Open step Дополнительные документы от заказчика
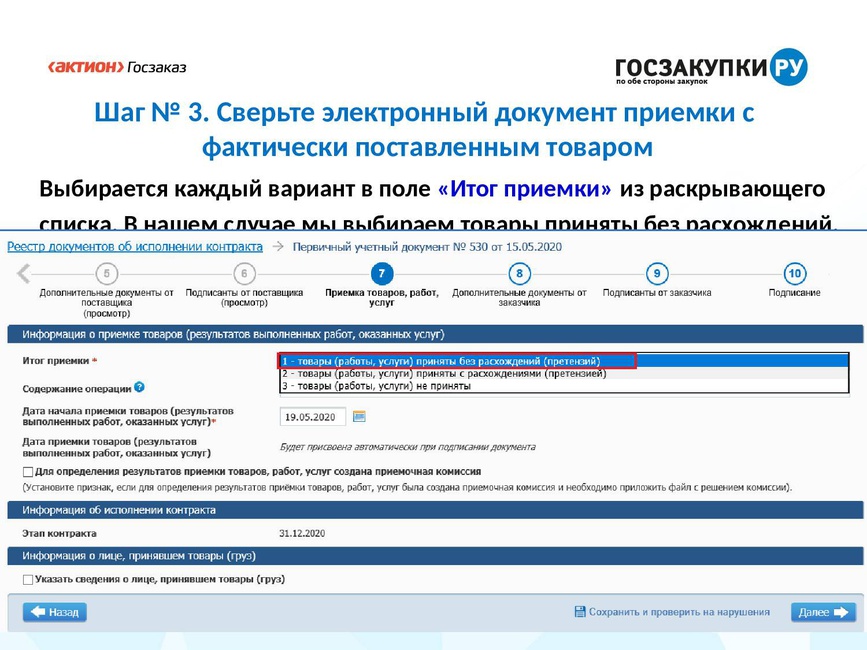 [x=519, y=297]
